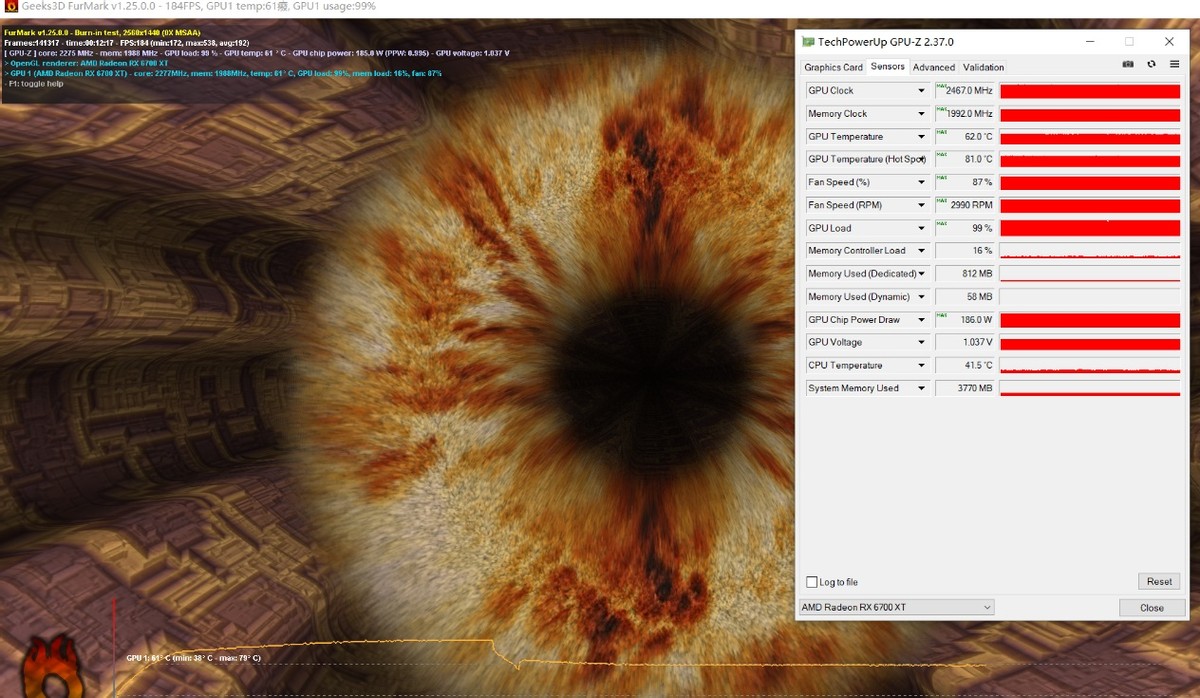The height and width of the screenshot is (698, 1200).
Task: Switch to the Graphics Card tab
Action: tap(833, 67)
